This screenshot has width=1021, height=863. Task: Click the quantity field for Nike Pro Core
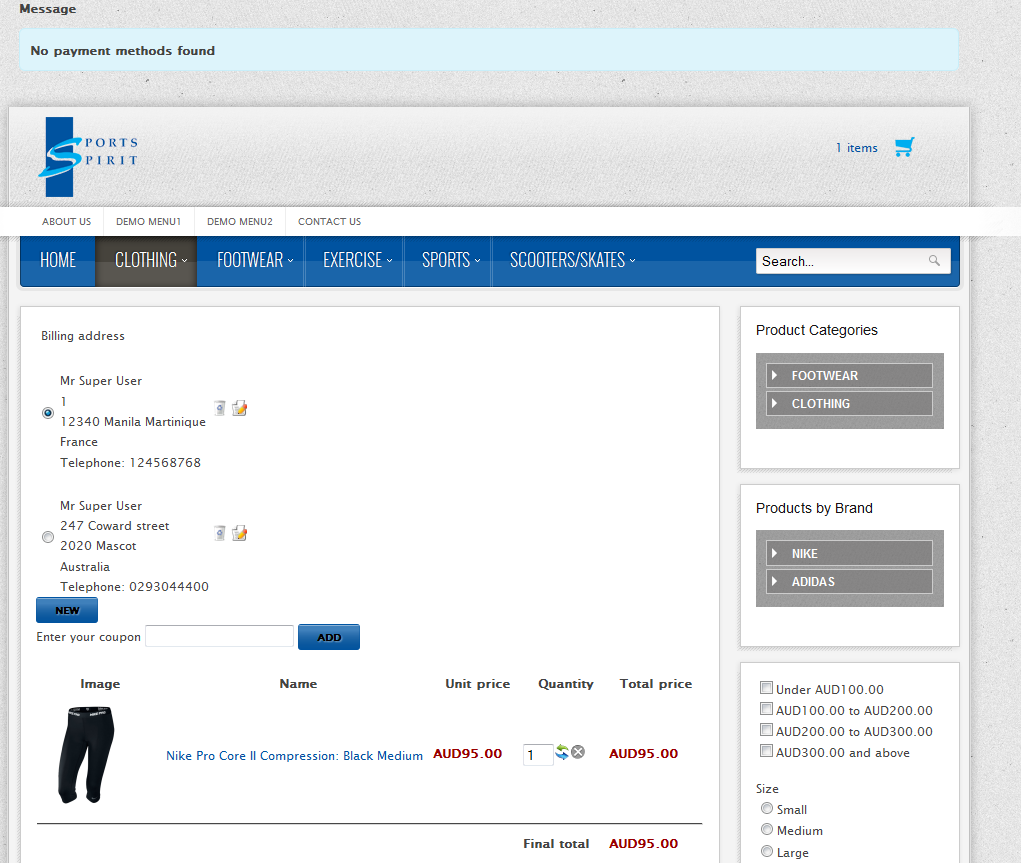click(x=538, y=755)
